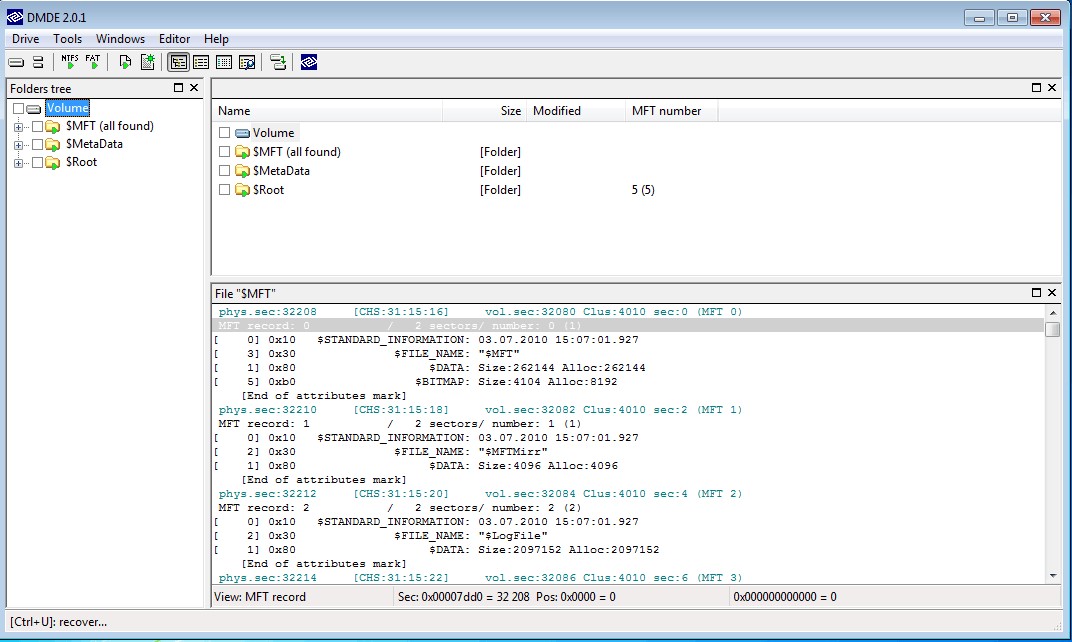Open the Tools menu
This screenshot has width=1072, height=642.
68,39
